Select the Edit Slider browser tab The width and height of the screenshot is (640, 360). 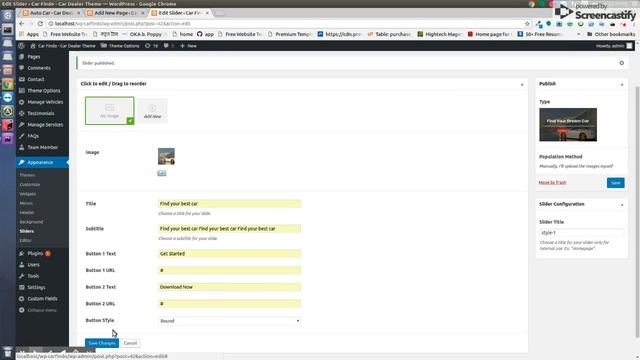tap(180, 13)
